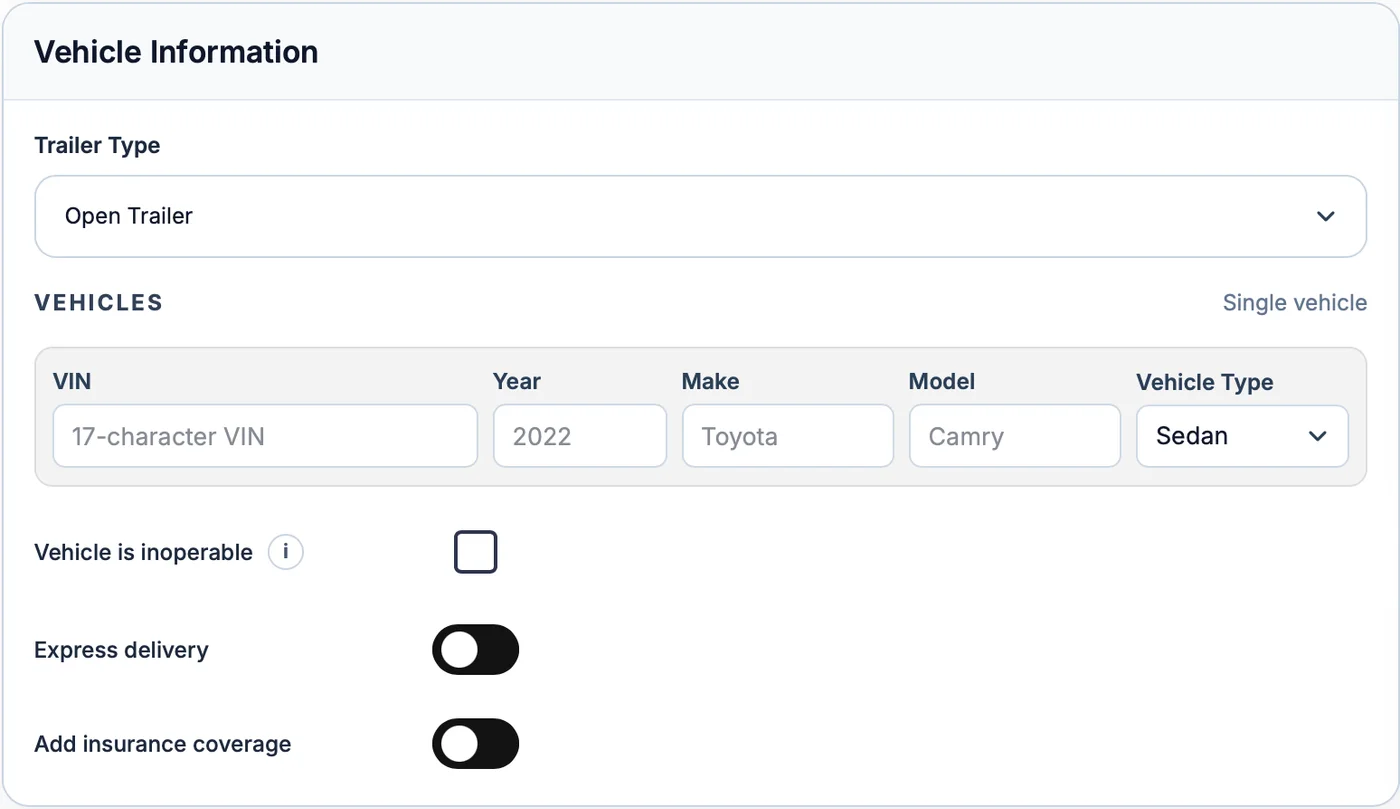The height and width of the screenshot is (809, 1400).
Task: Focus the 17-character VIN input field
Action: pos(265,436)
